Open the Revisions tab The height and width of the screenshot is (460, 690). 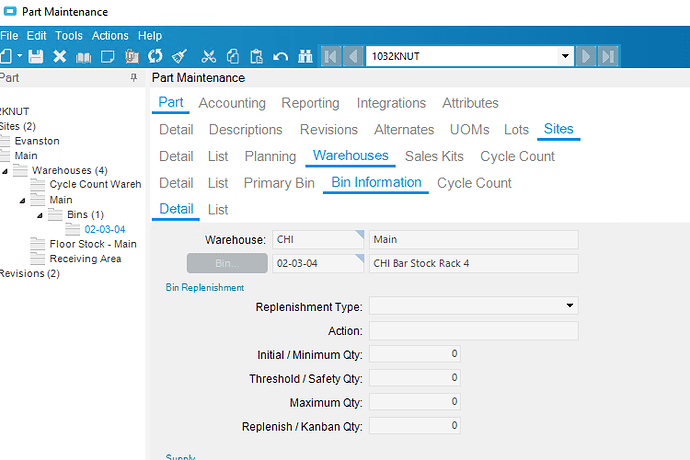pyautogui.click(x=329, y=130)
